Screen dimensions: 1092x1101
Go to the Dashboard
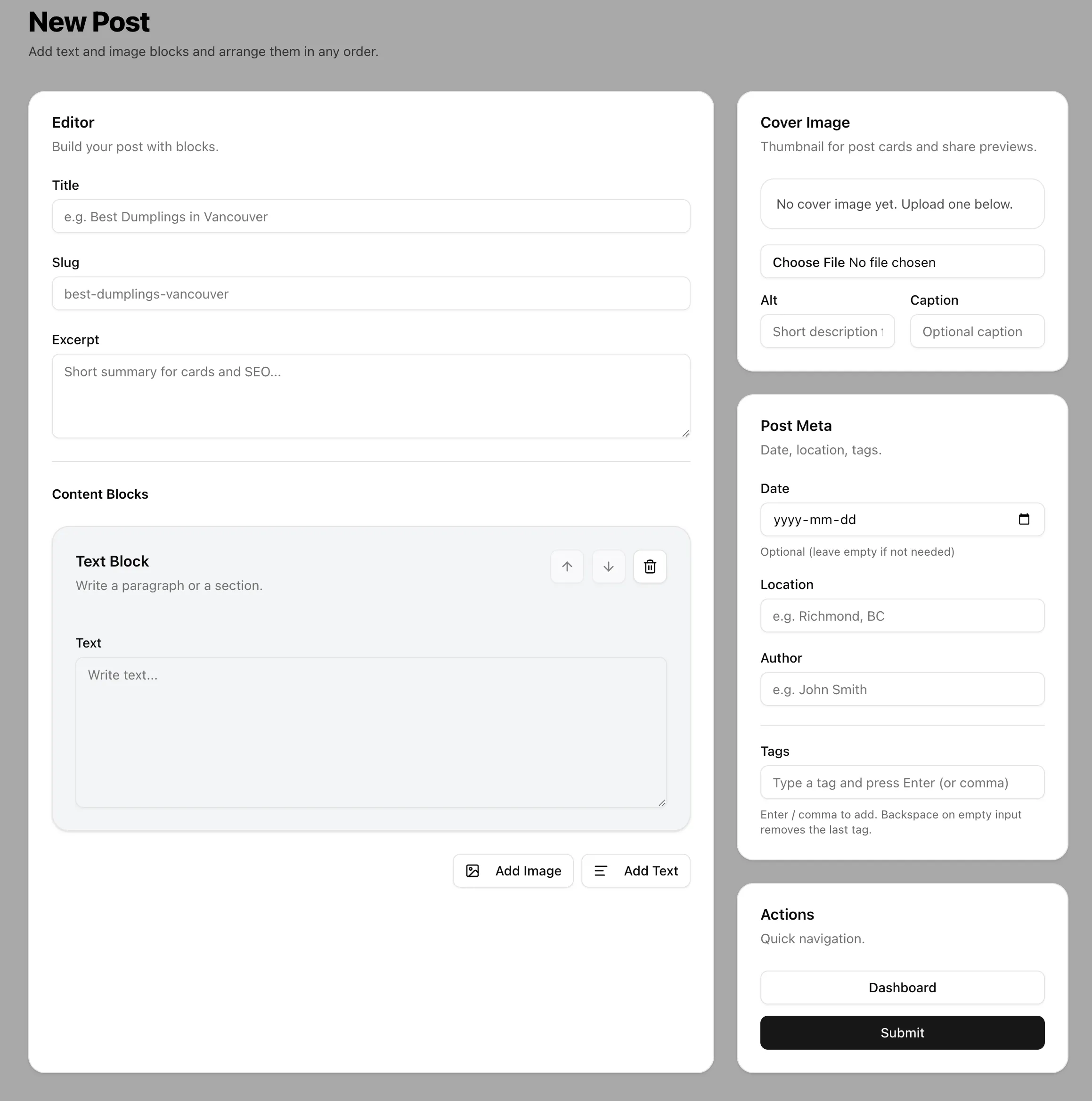click(902, 988)
